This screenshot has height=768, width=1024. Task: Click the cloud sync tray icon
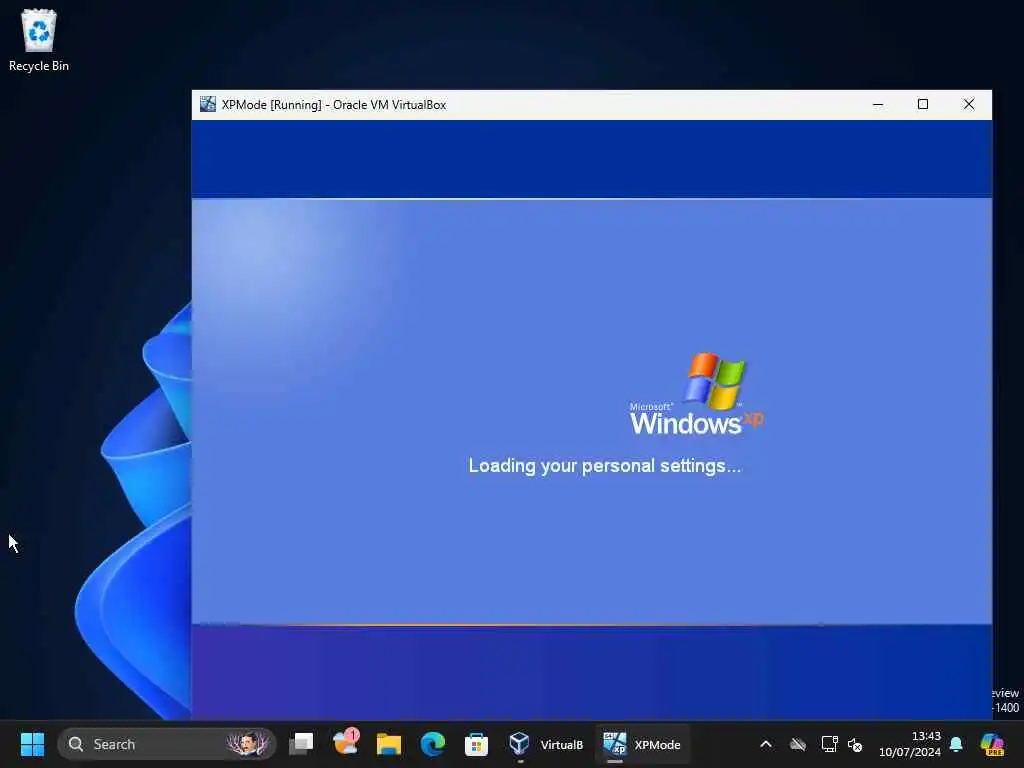tap(797, 744)
